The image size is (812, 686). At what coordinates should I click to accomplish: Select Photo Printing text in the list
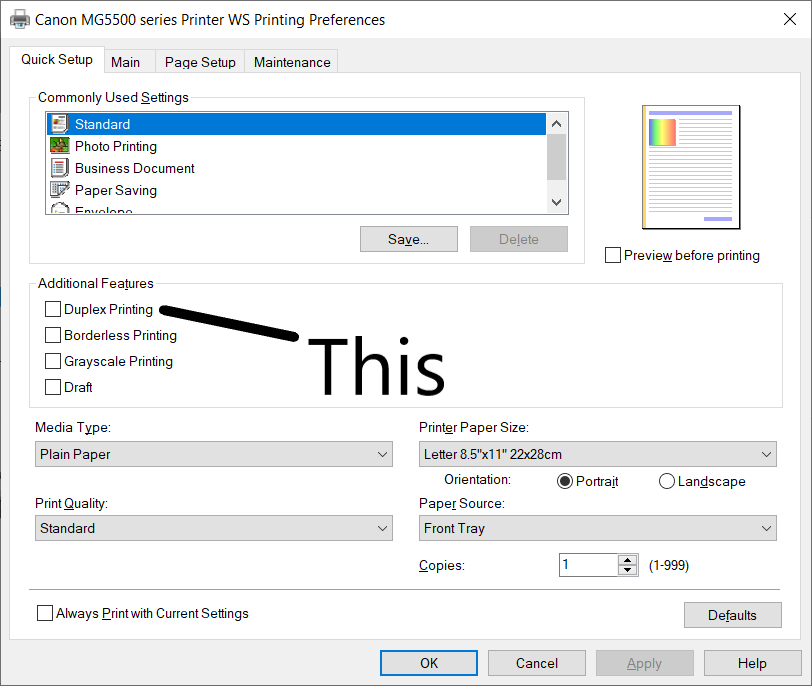click(116, 147)
